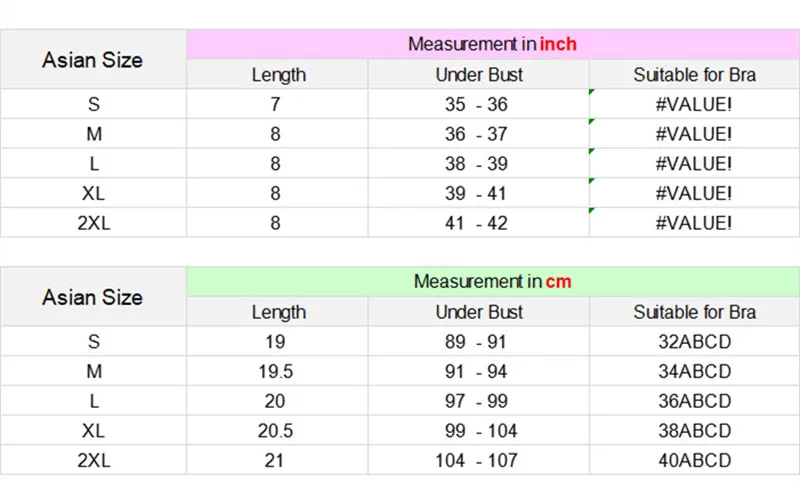Click #VALUE! error in 2XL row
Viewport: 800px width, 496px height.
tap(694, 222)
